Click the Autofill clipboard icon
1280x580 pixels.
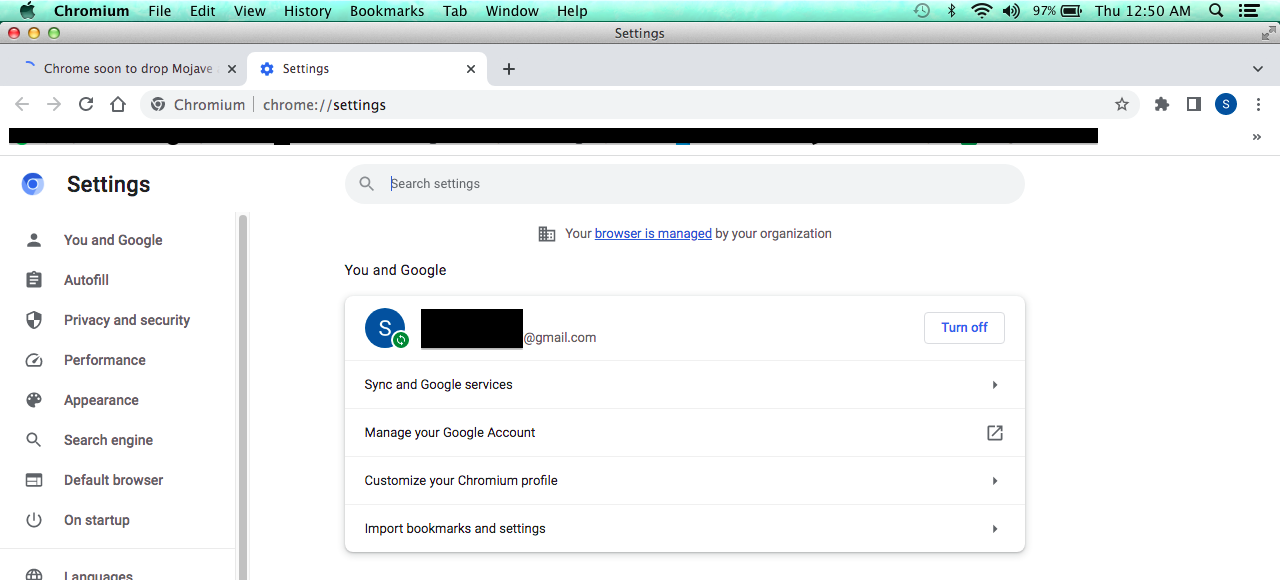[34, 280]
